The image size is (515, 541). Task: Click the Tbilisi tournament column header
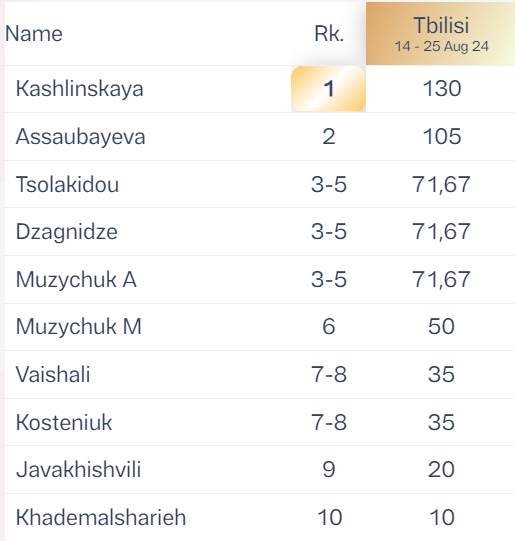click(440, 33)
